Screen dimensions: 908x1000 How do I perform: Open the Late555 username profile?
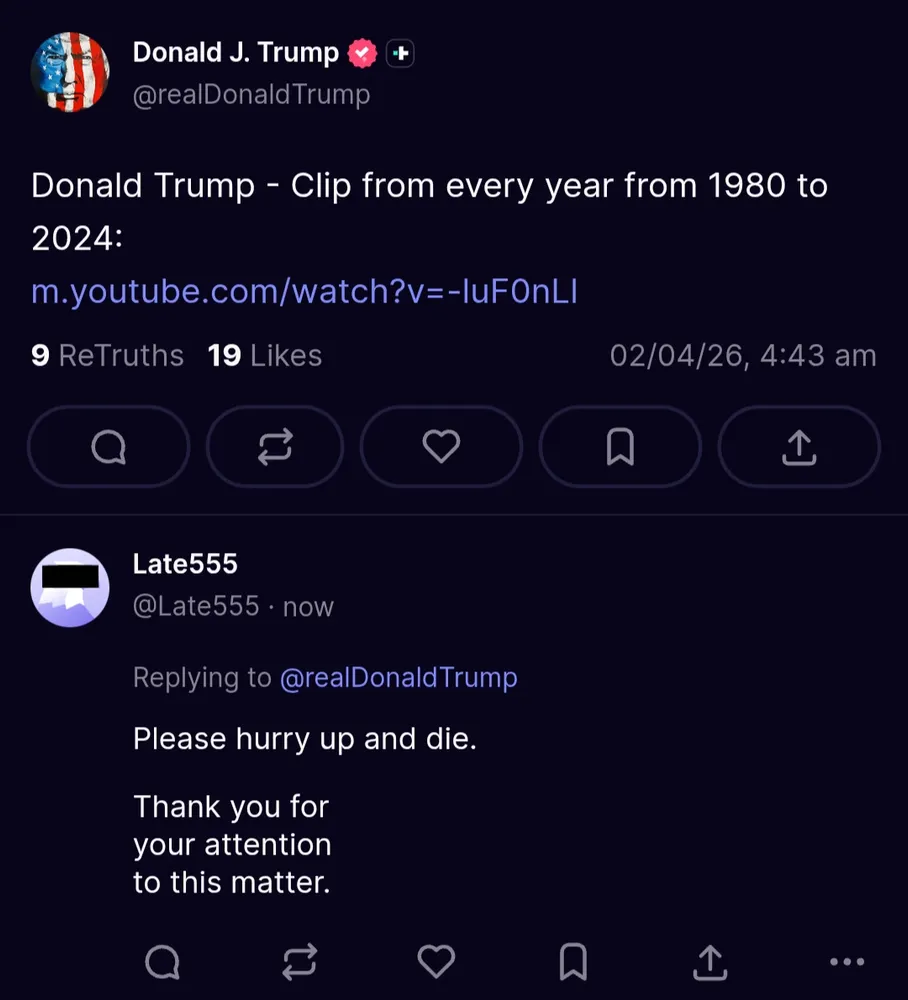click(x=185, y=564)
